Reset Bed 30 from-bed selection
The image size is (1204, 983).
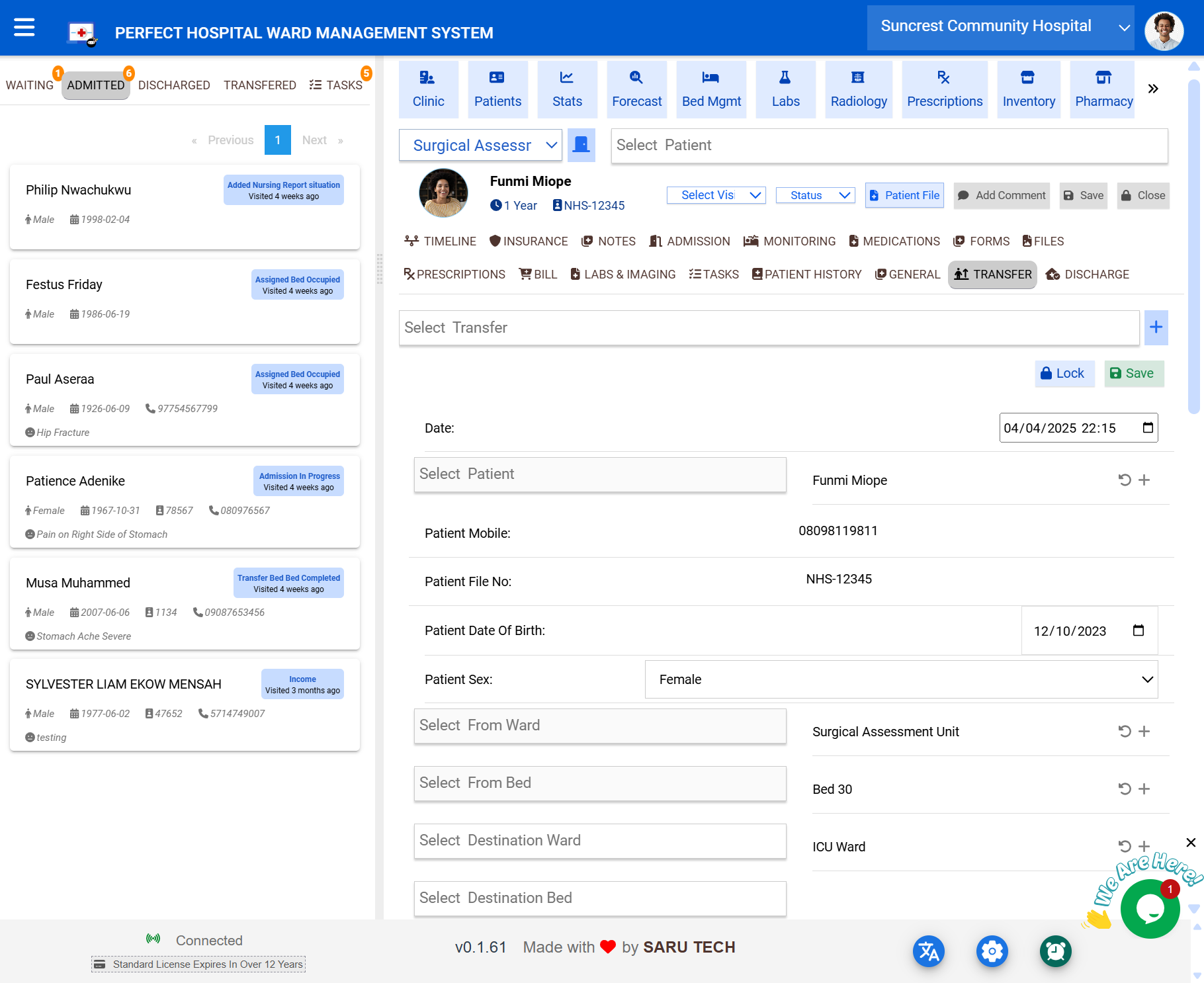(x=1125, y=789)
